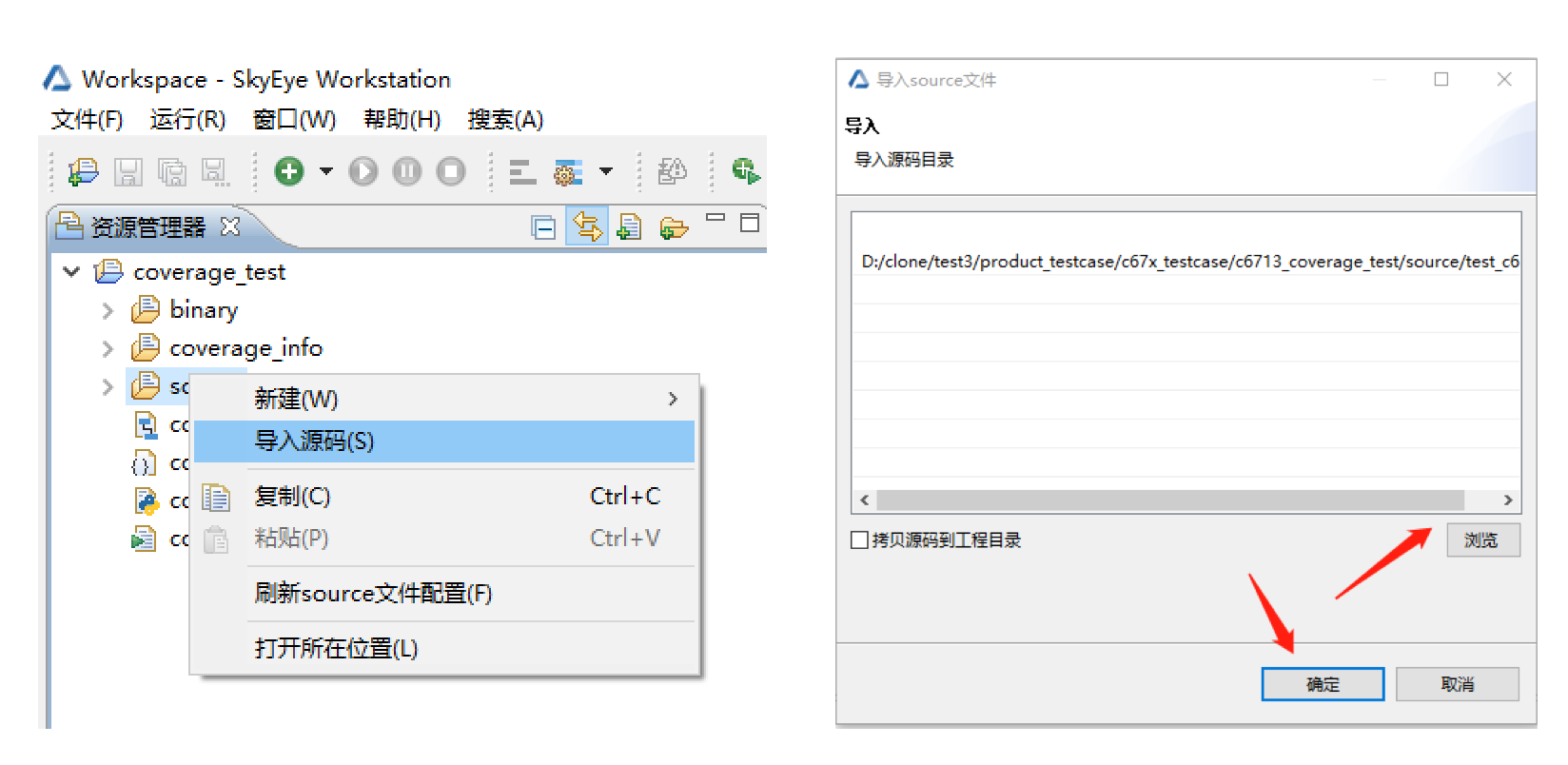Screen dimensions: 1568x765
Task: Click the source folder icon in tree
Action: (146, 385)
